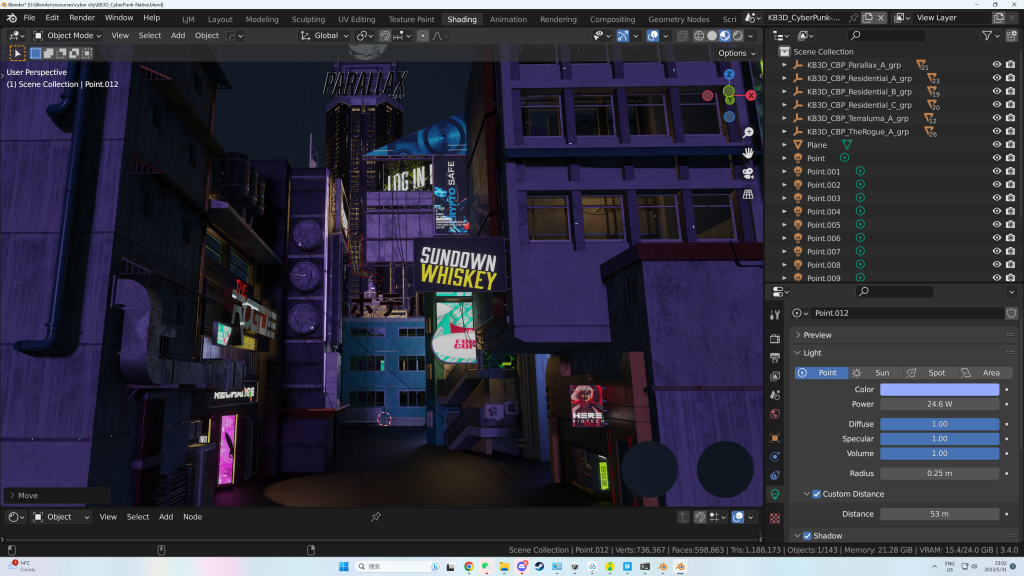Click the red X axis on the navigation gizmo

click(x=751, y=95)
